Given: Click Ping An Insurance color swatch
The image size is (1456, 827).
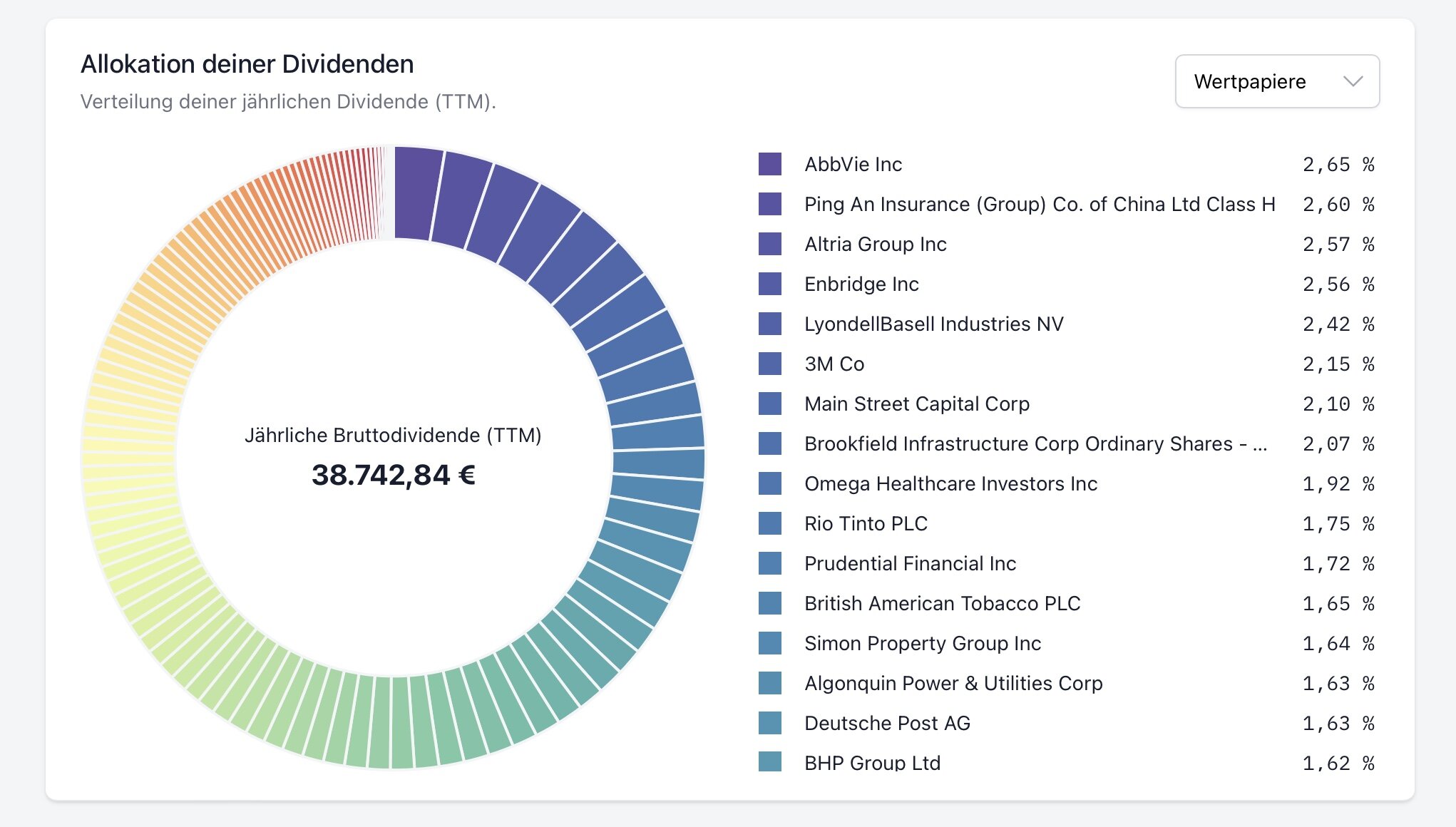Looking at the screenshot, I should click(770, 204).
